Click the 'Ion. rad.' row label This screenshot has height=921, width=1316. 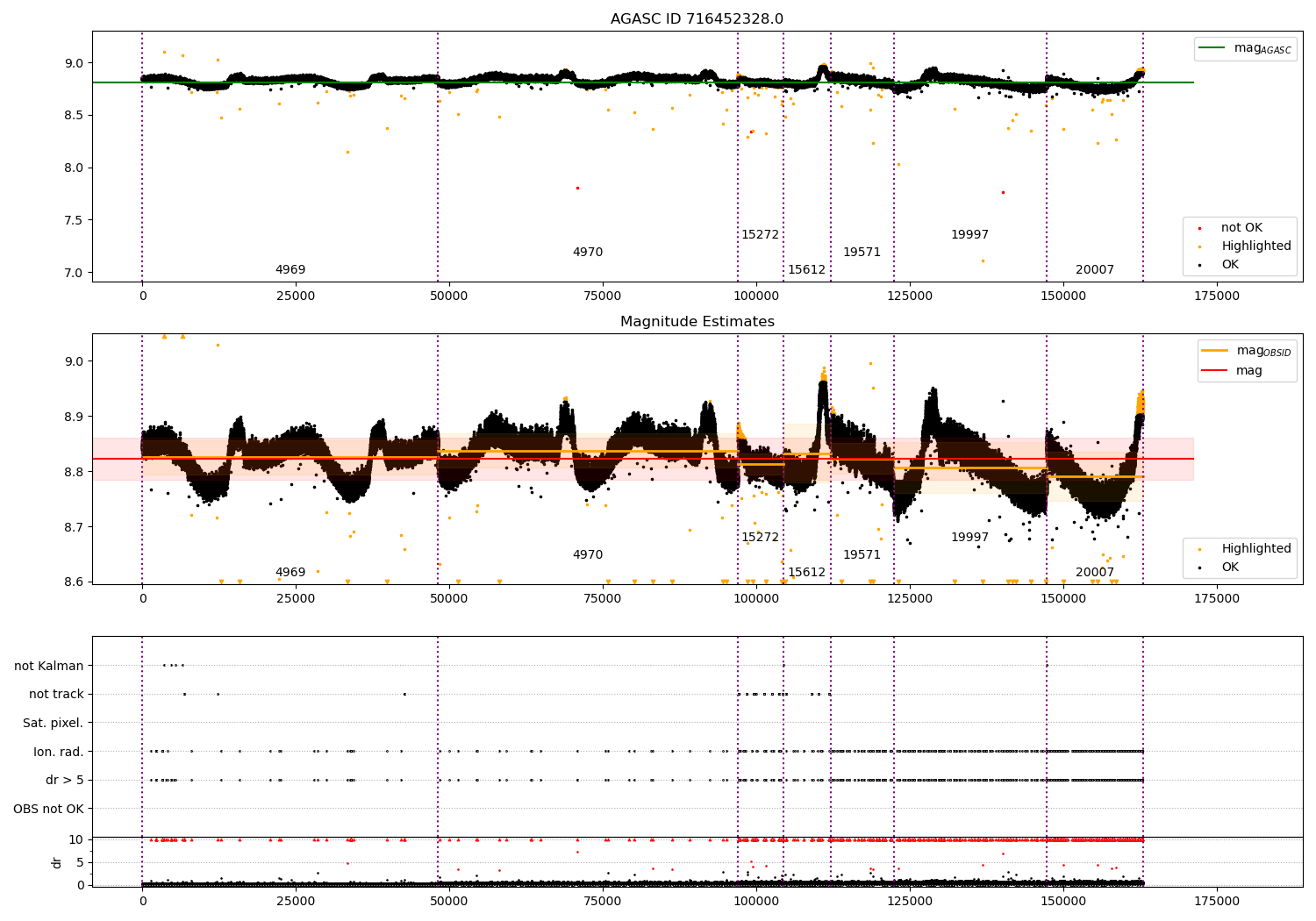[x=59, y=752]
